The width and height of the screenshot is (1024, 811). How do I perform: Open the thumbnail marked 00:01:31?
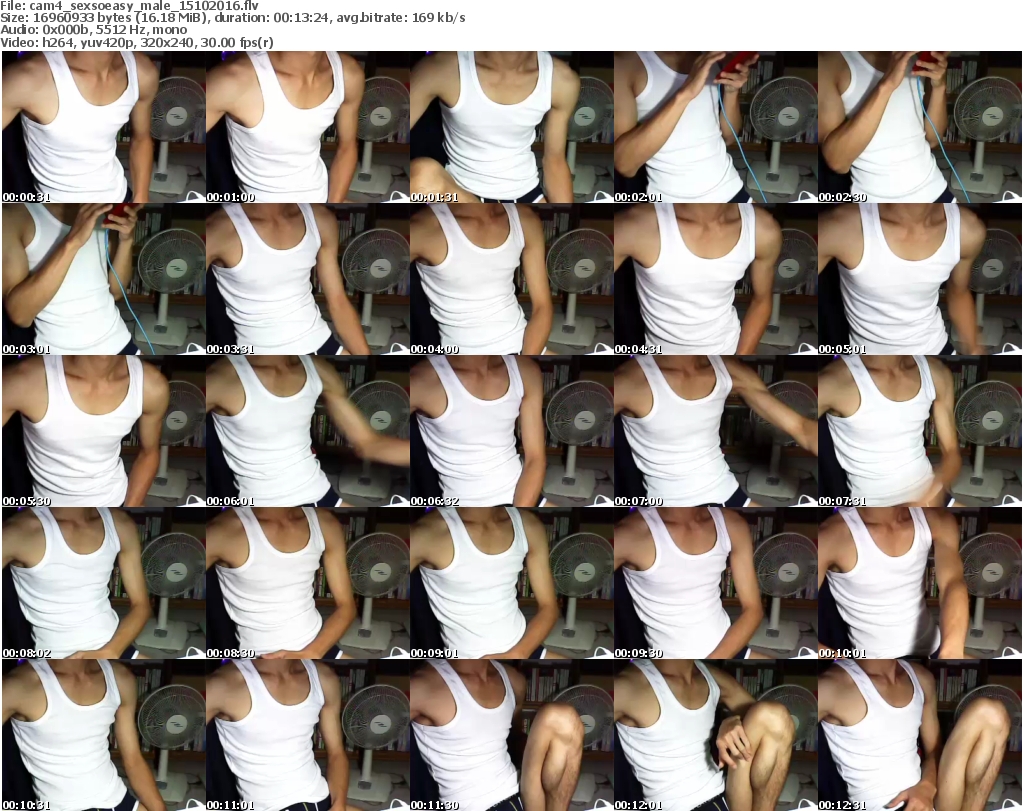tap(511, 127)
